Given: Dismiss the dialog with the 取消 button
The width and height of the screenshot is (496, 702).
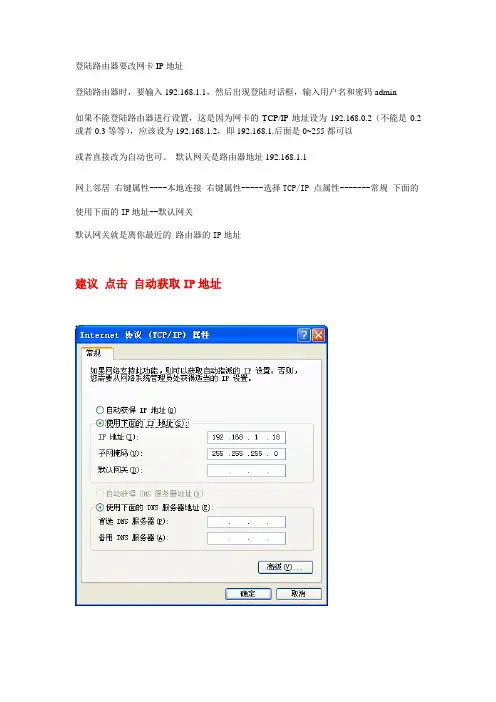Looking at the screenshot, I should [x=299, y=594].
